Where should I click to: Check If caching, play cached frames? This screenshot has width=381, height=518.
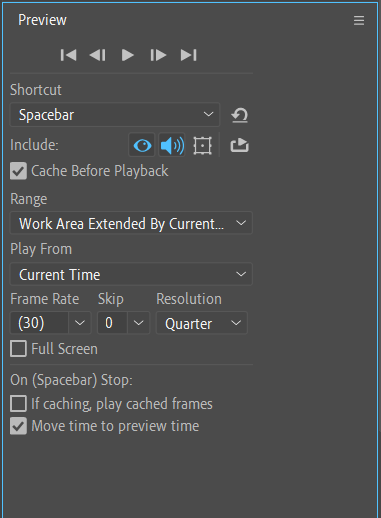(x=18, y=404)
